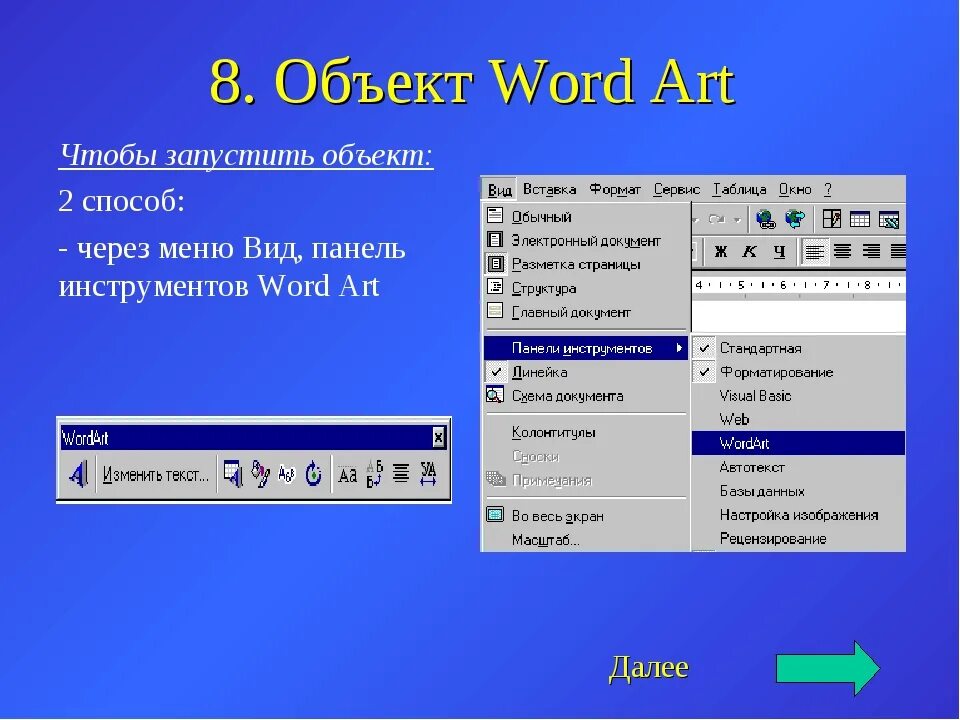Expand the Панели инструментов submenu
This screenshot has width=960, height=720.
[586, 348]
